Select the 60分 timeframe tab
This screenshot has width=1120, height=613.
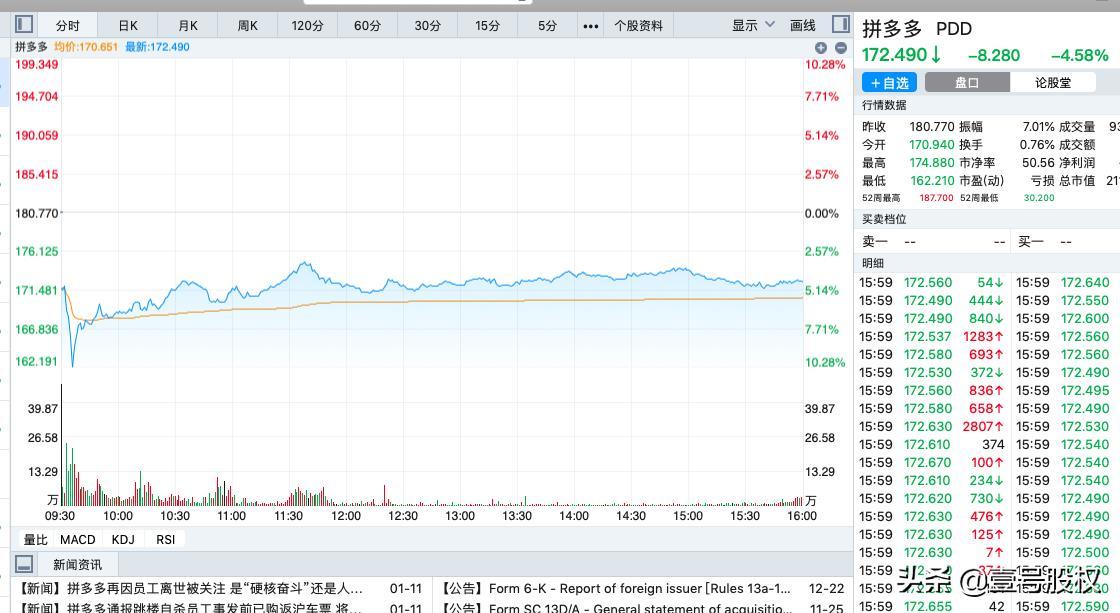tap(367, 26)
